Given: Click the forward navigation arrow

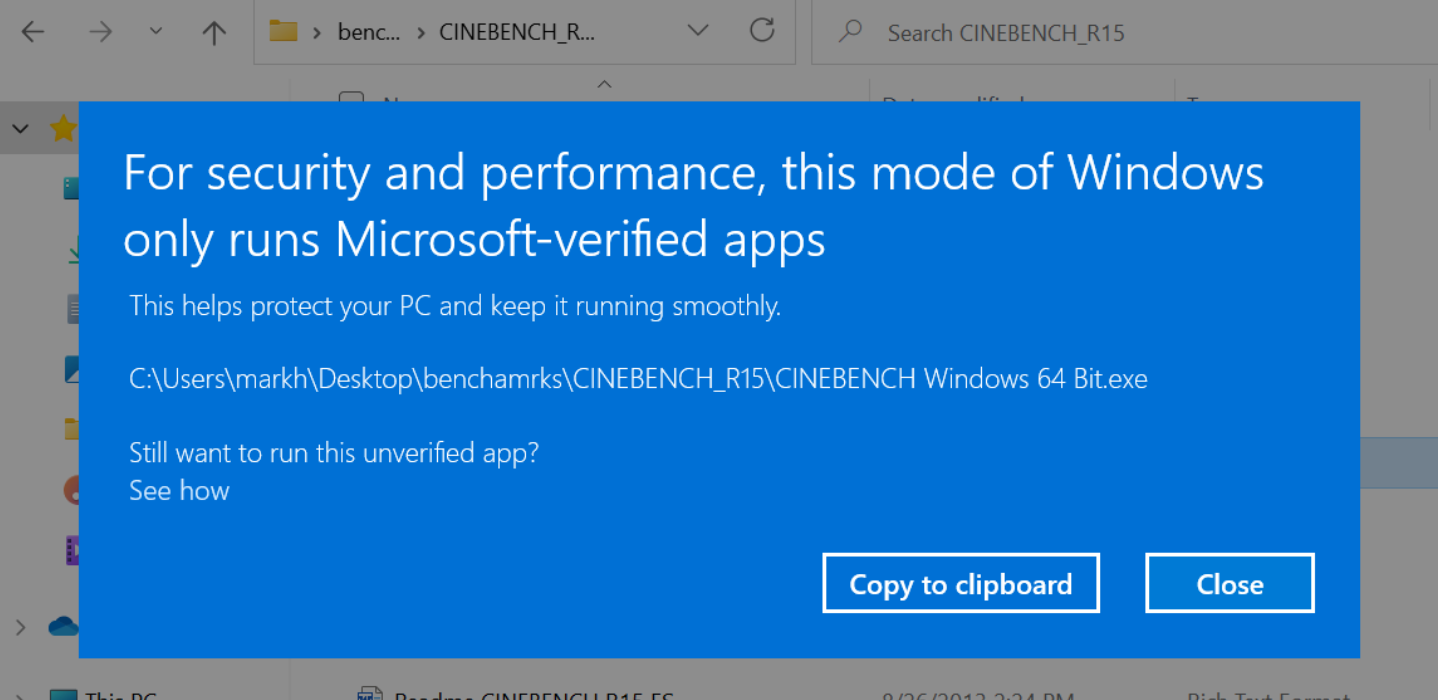Looking at the screenshot, I should click(100, 32).
